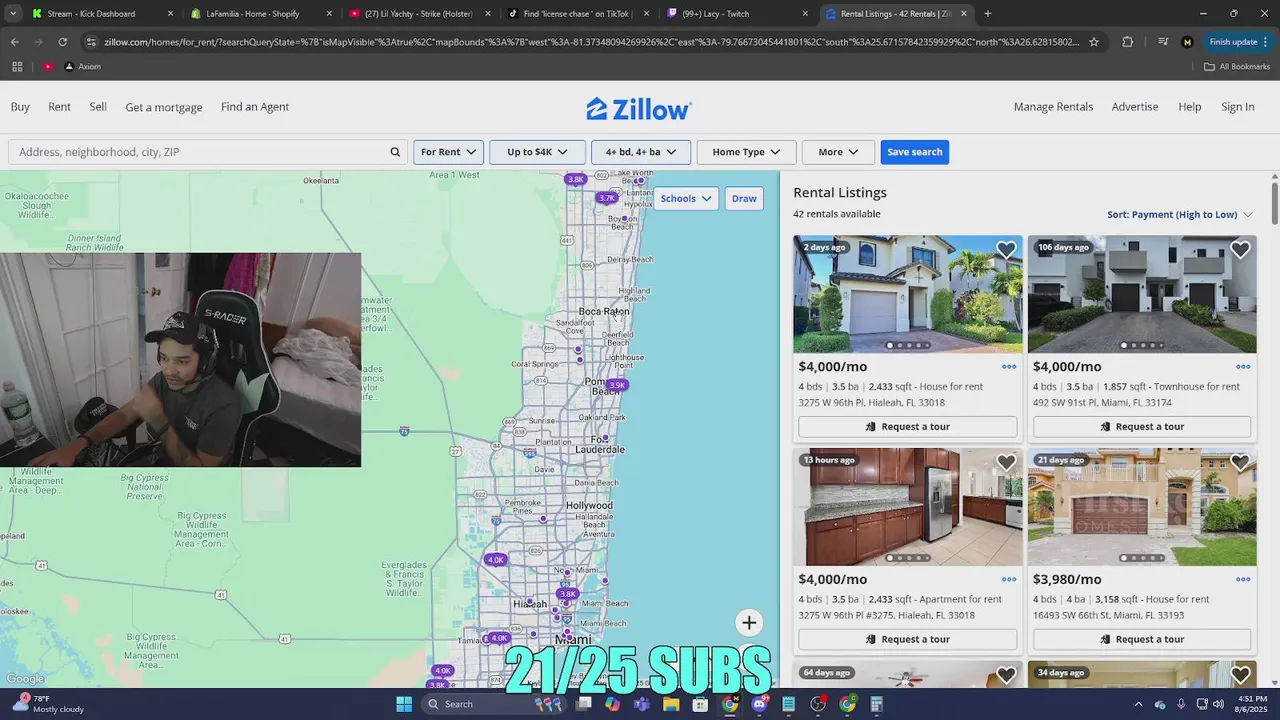
Task: Click the Save search button
Action: pyautogui.click(x=915, y=152)
